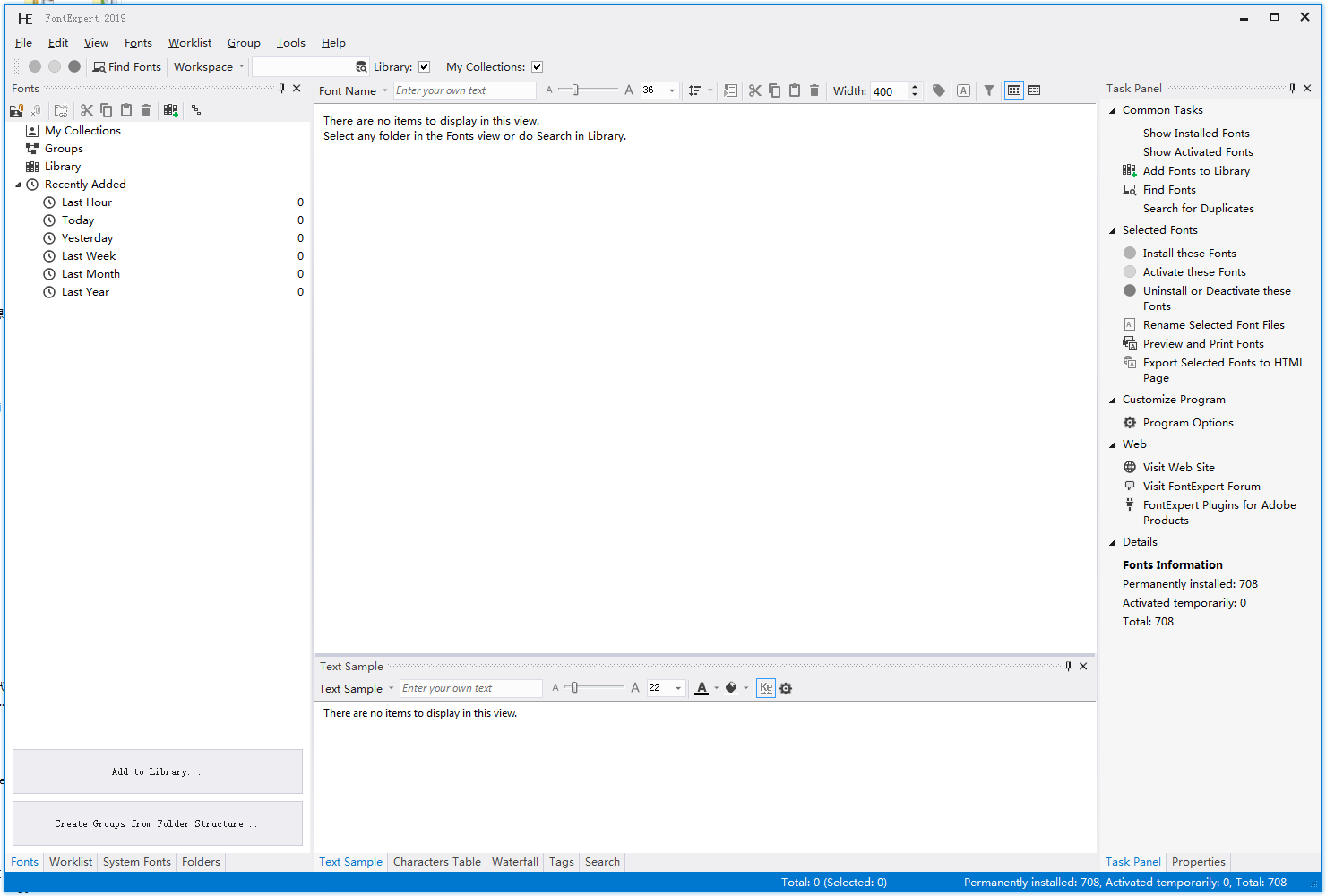Image resolution: width=1326 pixels, height=896 pixels.
Task: Pin the Text Sample panel
Action: pos(1068,667)
